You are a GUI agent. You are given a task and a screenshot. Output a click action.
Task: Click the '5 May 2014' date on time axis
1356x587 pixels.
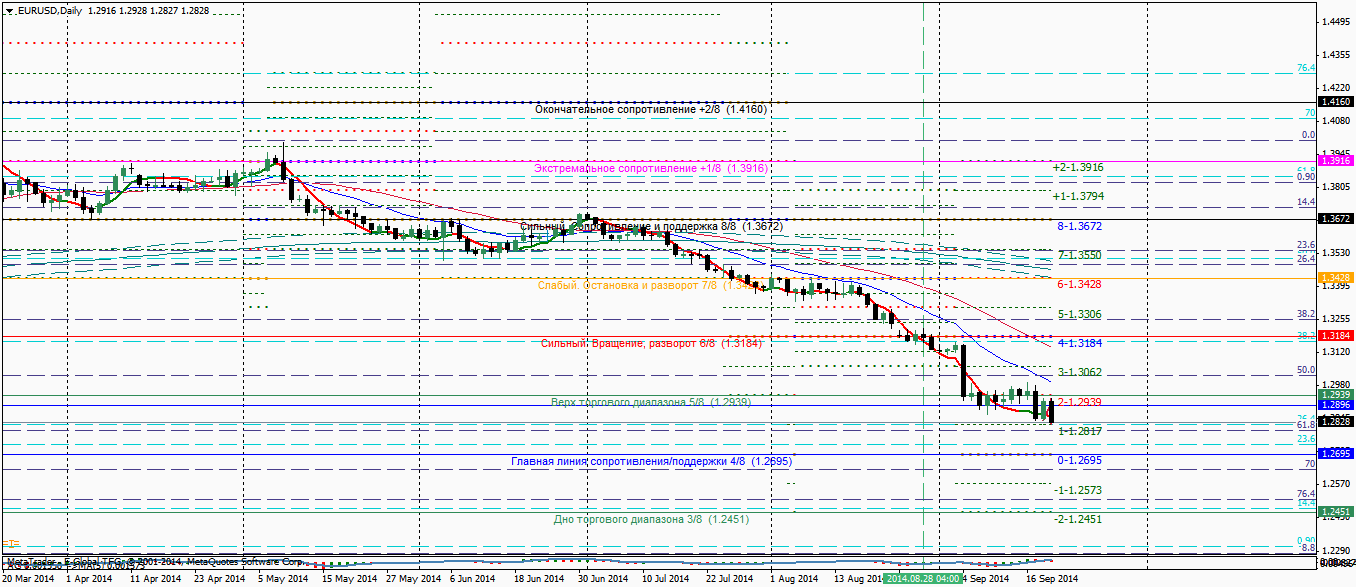283,579
